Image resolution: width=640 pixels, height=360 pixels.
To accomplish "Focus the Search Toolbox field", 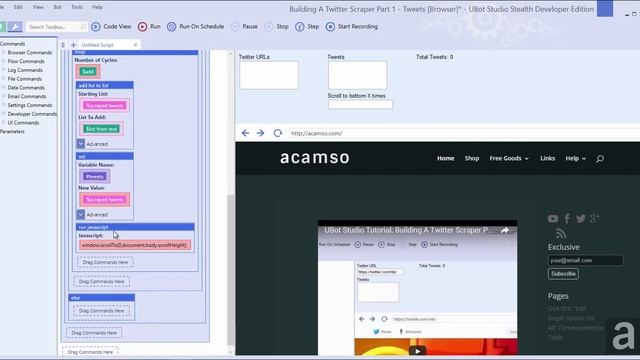I will (x=56, y=27).
